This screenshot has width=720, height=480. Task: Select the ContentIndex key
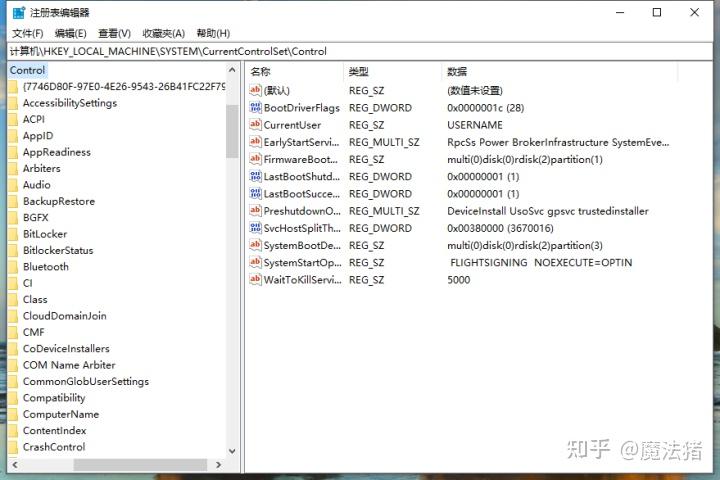[55, 431]
